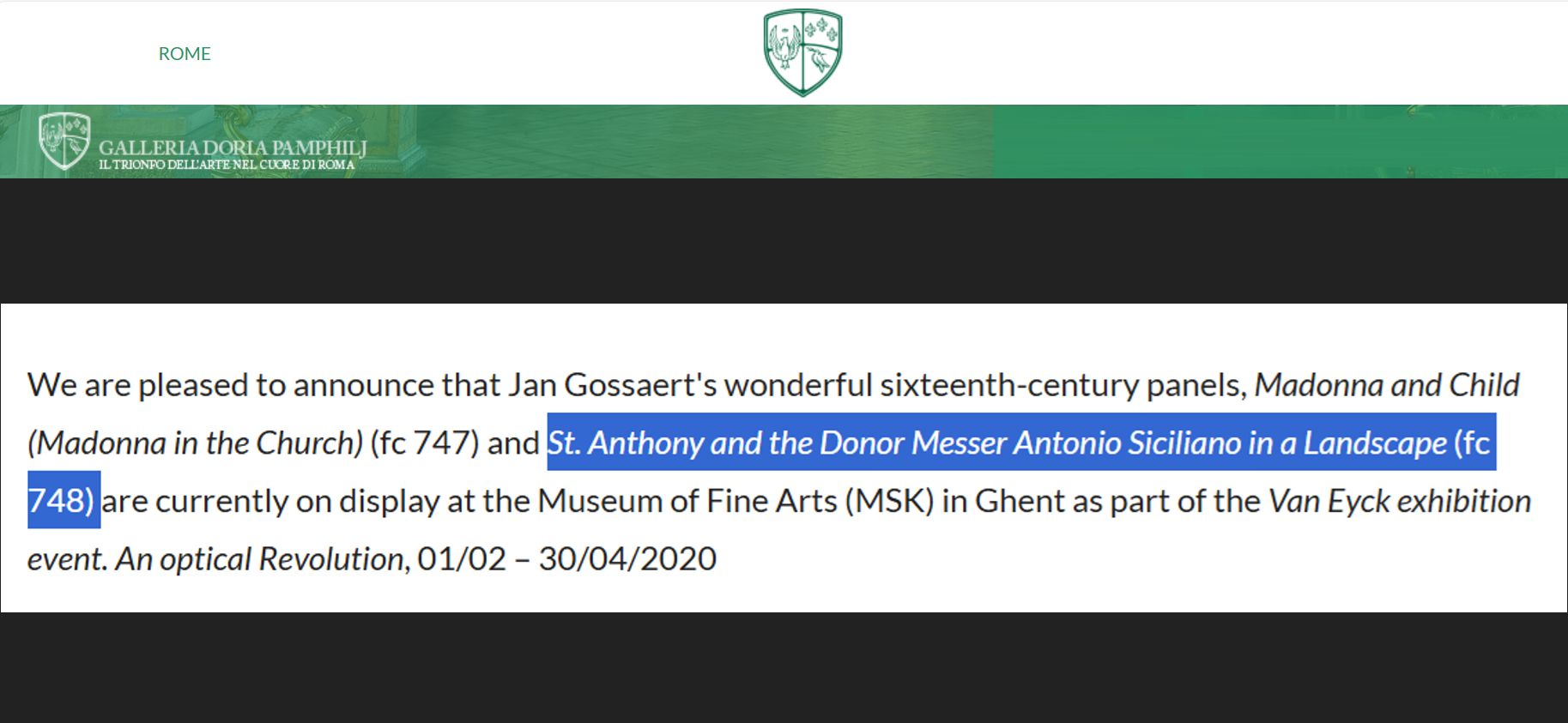Click 'We are pleased' at paragraph start
Viewport: 1568px width, 723px height.
[x=132, y=385]
